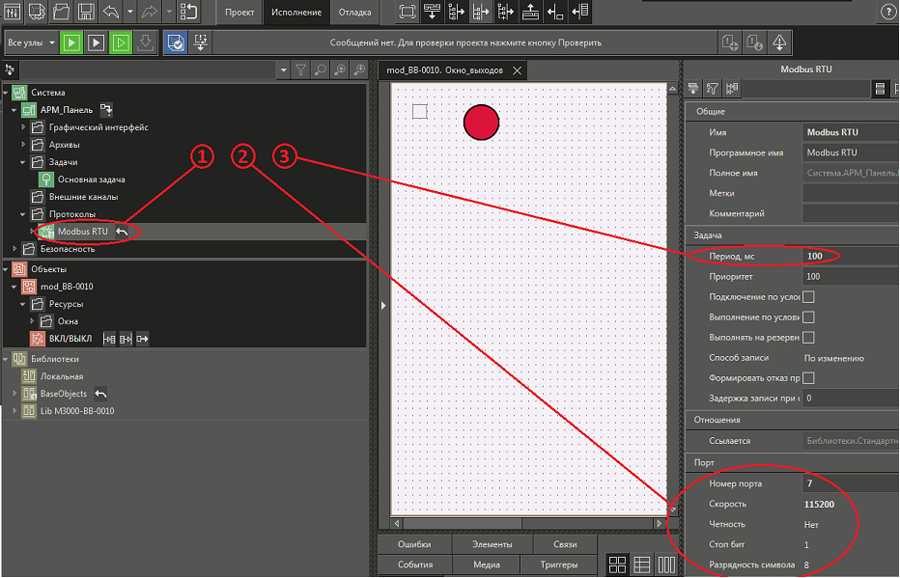
Task: Click the green Run project button
Action: (x=72, y=43)
